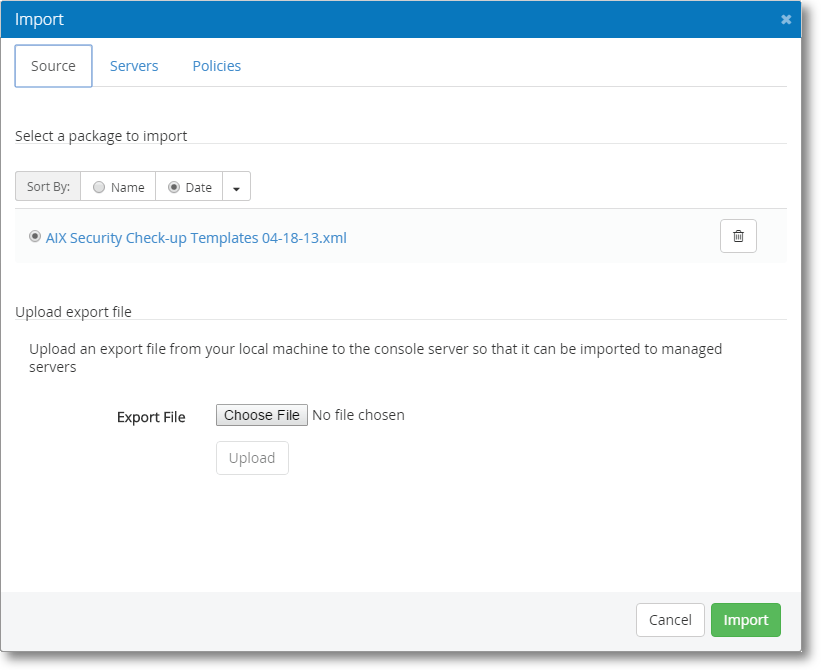Delete the AIX Security Check-up package via trash icon

click(738, 236)
